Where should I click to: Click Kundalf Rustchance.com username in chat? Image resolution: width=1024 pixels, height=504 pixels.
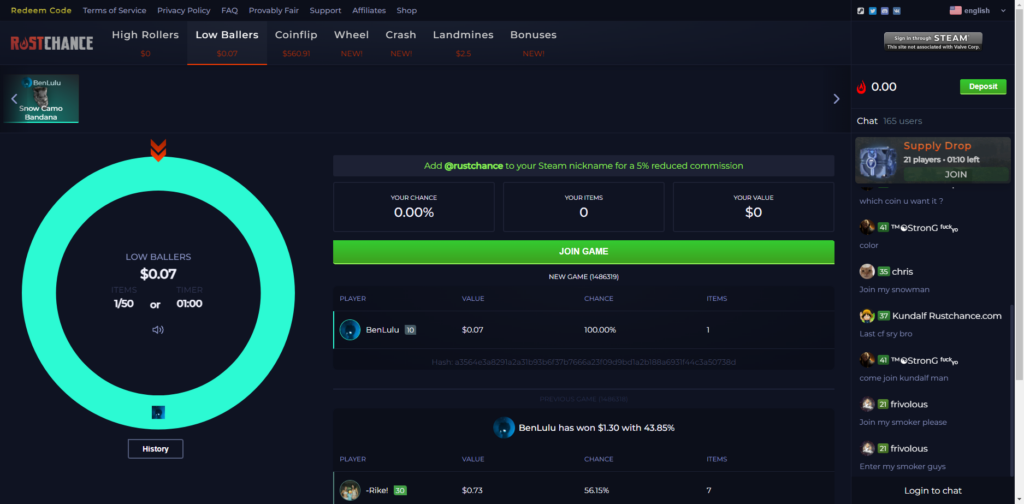pos(946,316)
